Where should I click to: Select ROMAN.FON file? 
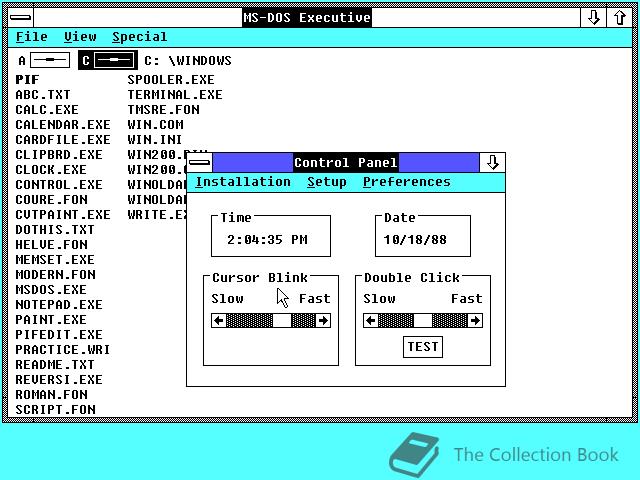pos(51,395)
